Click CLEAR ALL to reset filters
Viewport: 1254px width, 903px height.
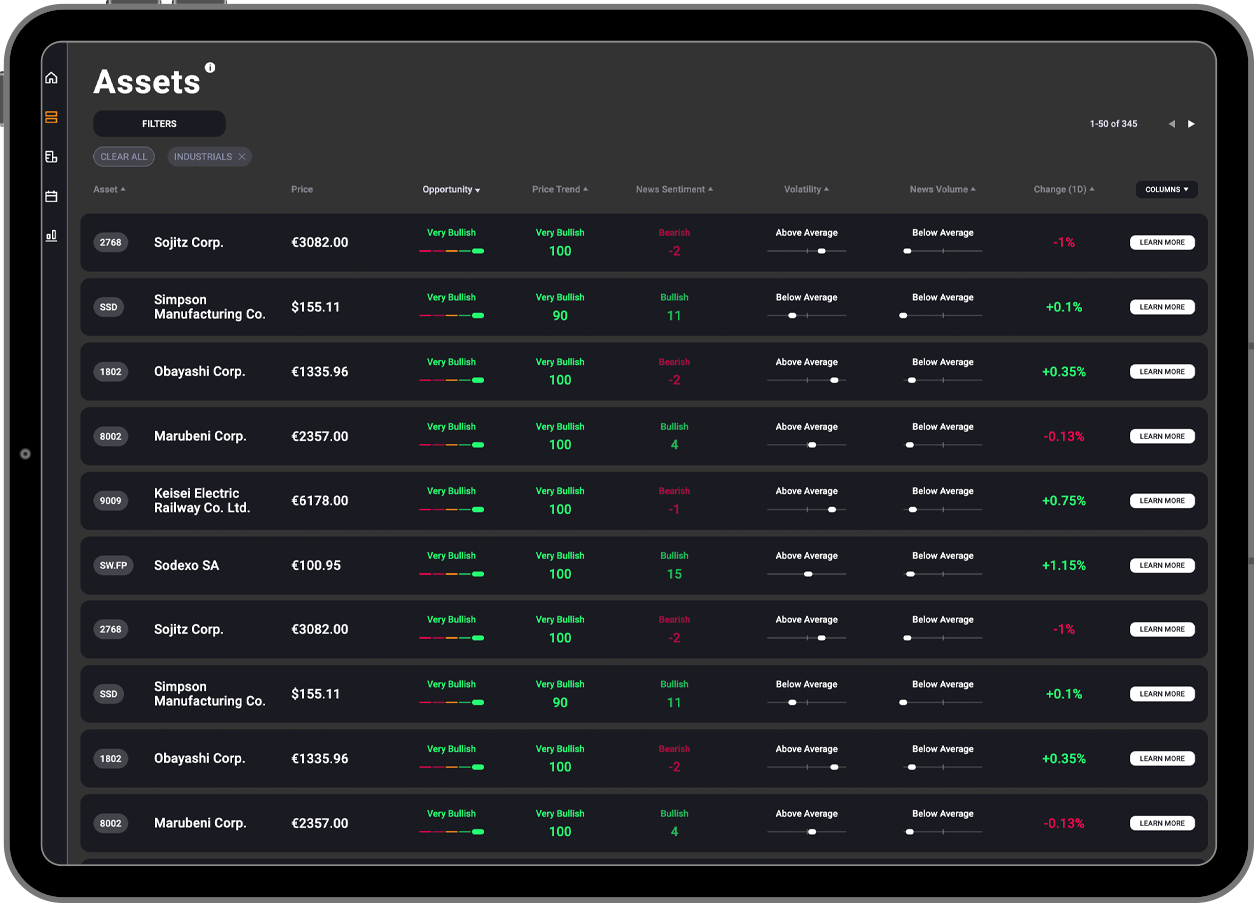tap(123, 157)
